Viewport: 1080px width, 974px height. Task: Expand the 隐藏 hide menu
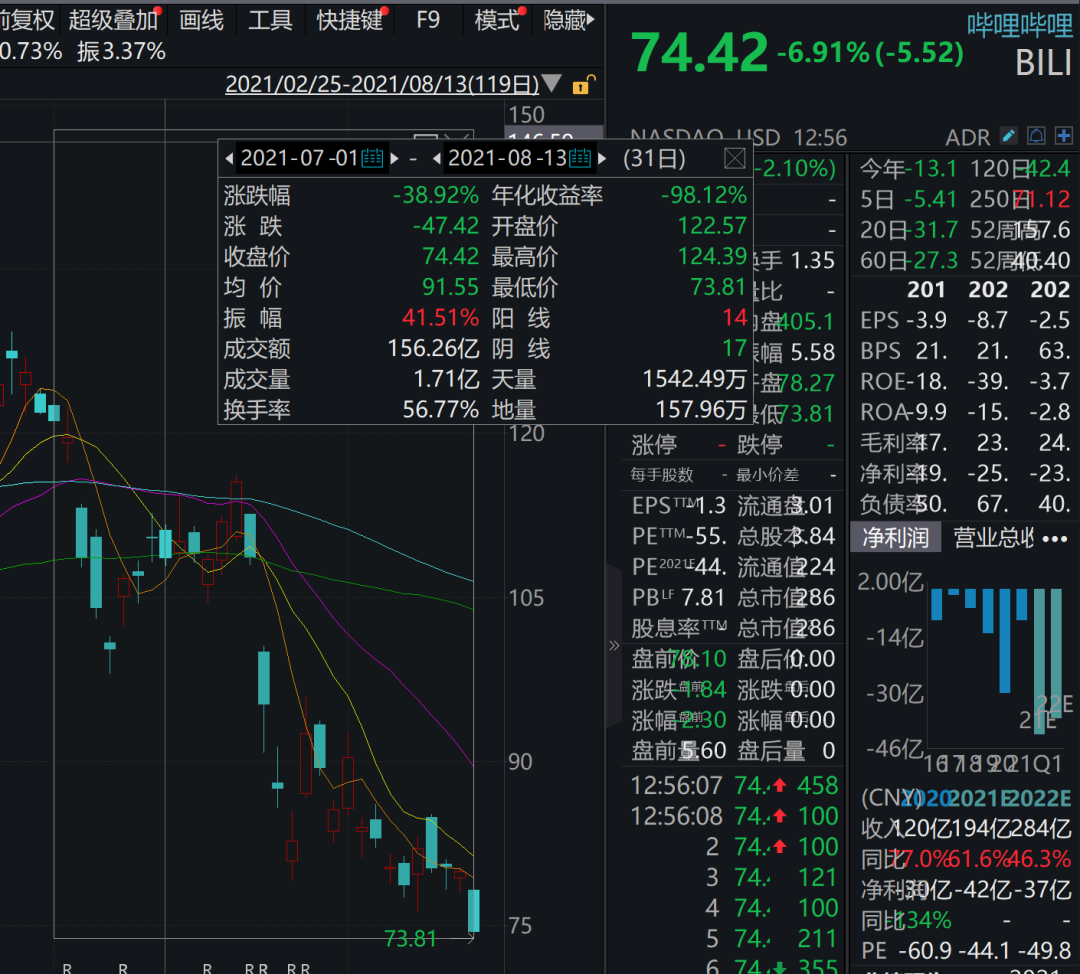[x=569, y=20]
